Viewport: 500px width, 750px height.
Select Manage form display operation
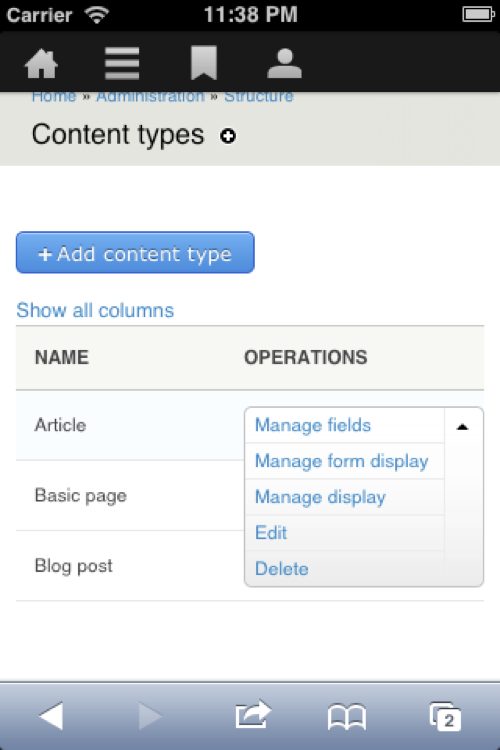point(342,461)
